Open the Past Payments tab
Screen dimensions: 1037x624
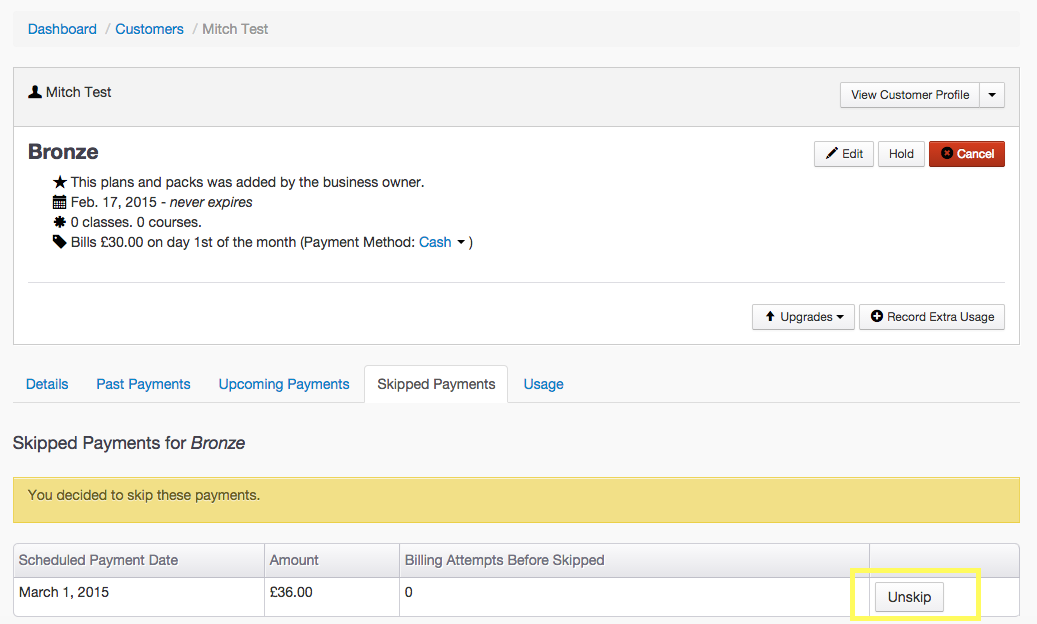point(143,384)
